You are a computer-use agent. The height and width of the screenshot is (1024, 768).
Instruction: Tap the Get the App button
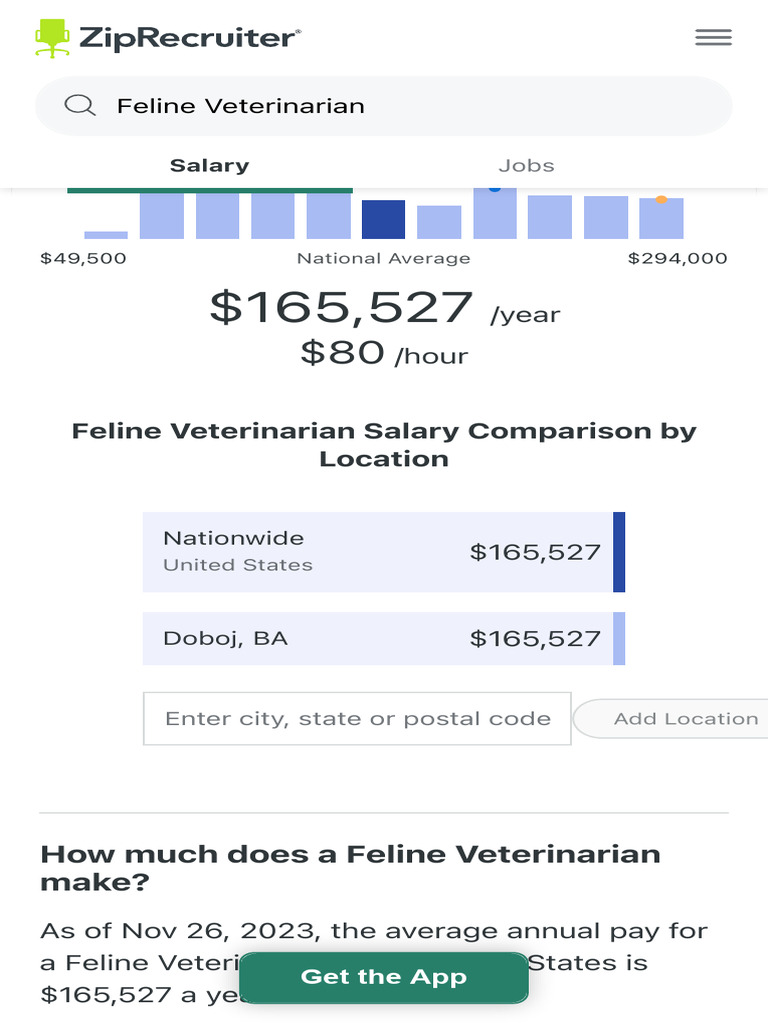coord(383,977)
